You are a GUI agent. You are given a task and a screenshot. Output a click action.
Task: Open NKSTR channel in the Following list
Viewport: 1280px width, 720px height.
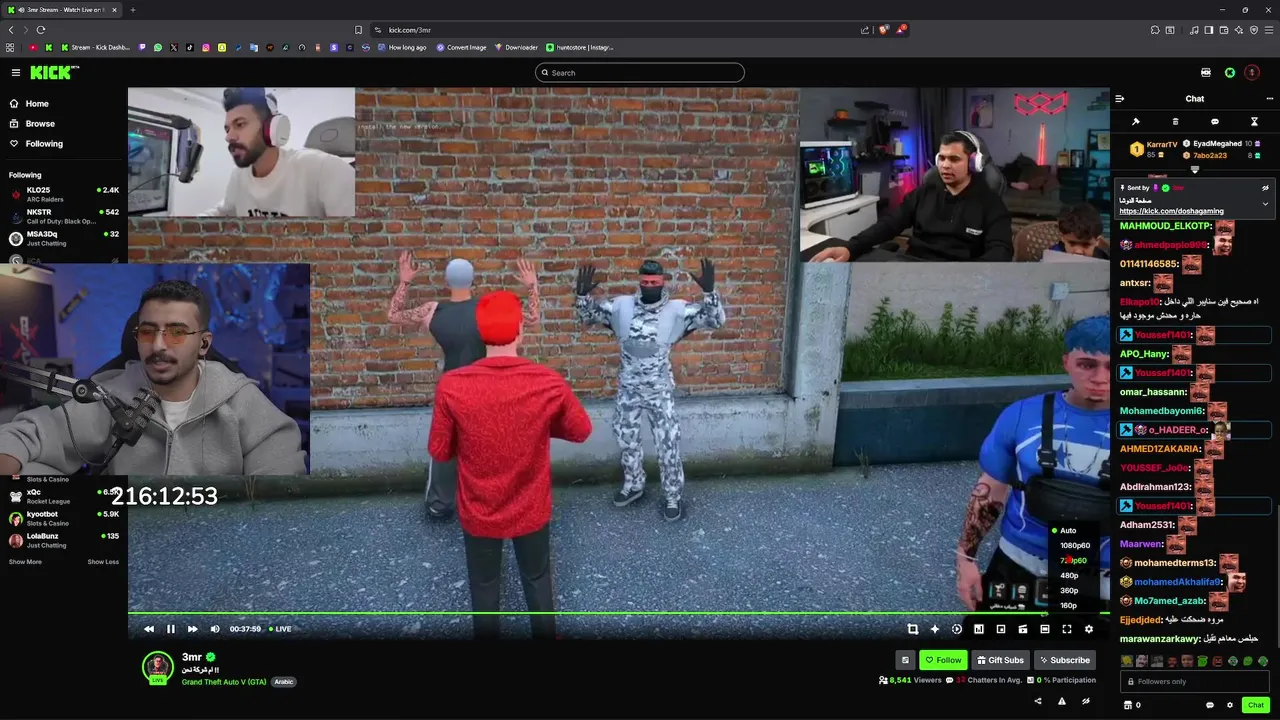(63, 216)
